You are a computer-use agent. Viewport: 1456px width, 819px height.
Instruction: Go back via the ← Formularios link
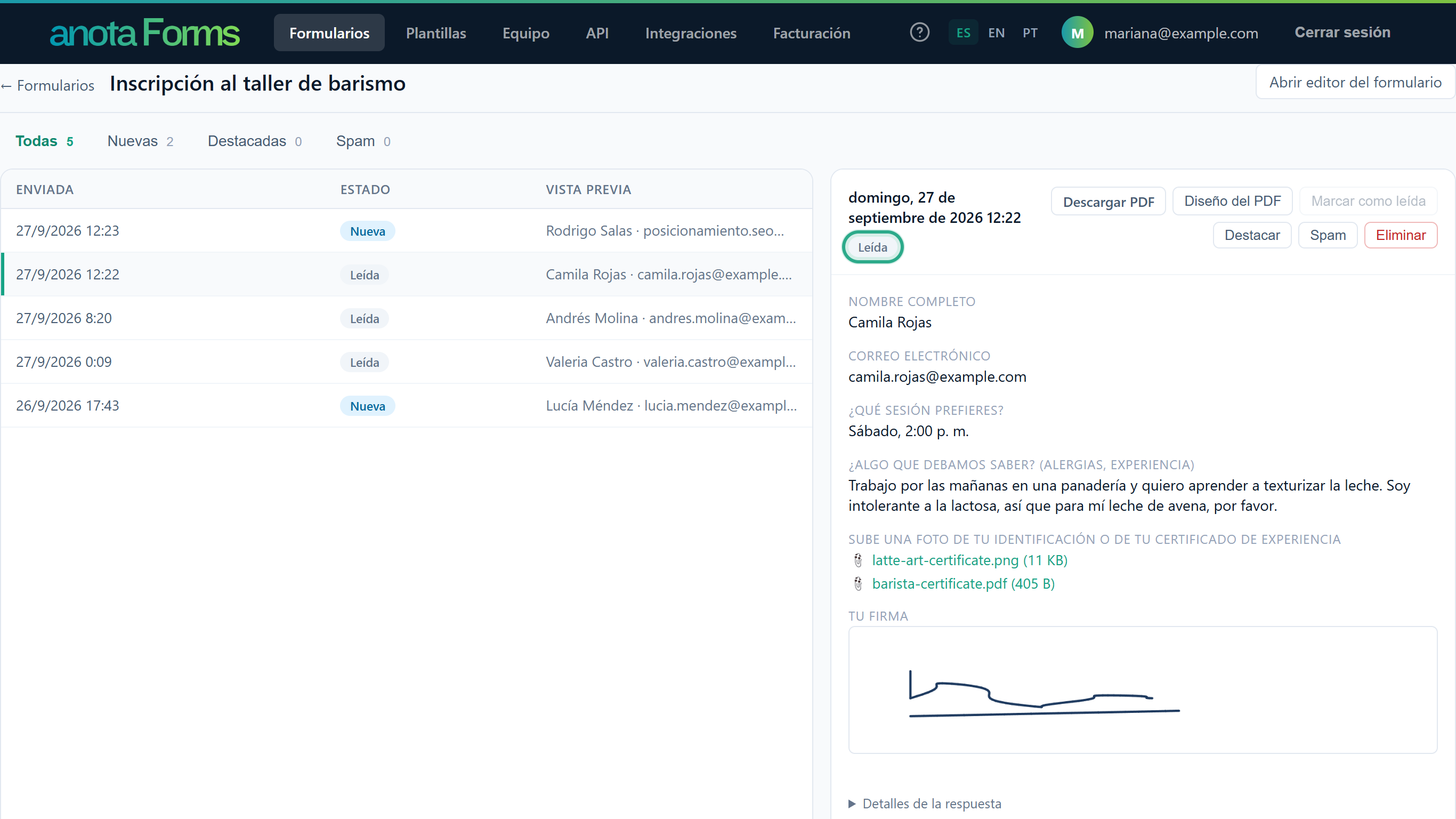point(47,85)
